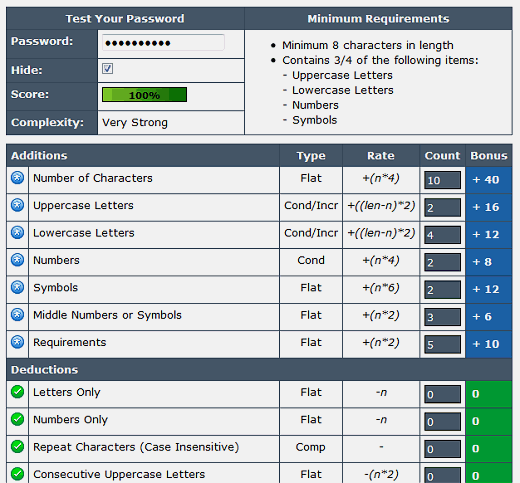Click the blue icon beside Number of Characters
This screenshot has width=520, height=483.
(17, 178)
